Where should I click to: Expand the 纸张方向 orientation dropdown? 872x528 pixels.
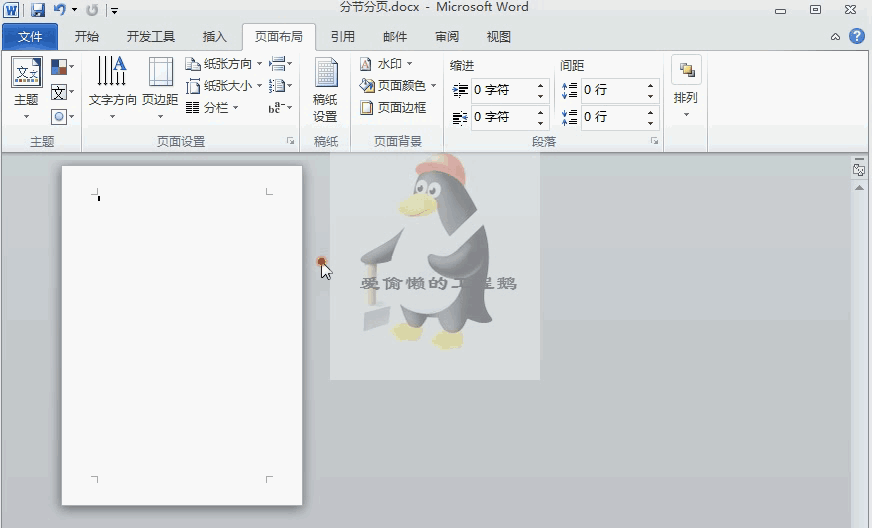tap(226, 64)
